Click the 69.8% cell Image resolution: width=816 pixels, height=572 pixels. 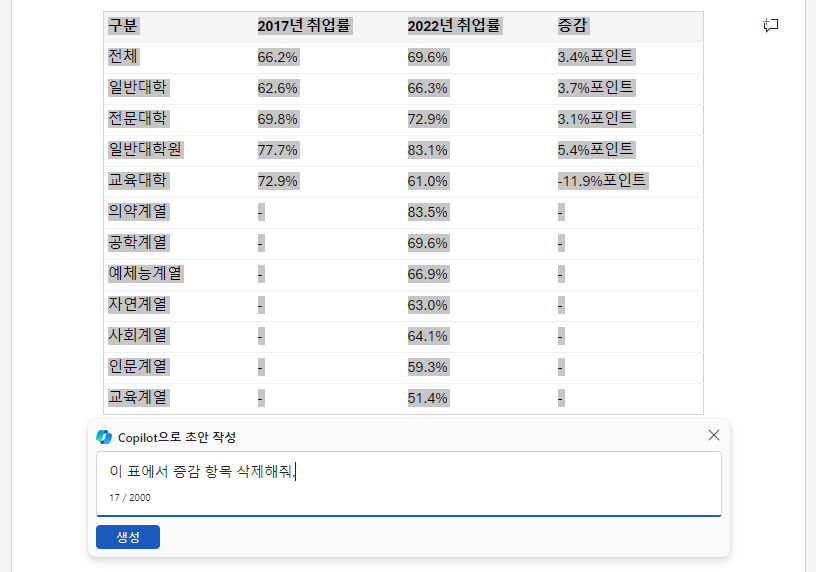point(278,119)
